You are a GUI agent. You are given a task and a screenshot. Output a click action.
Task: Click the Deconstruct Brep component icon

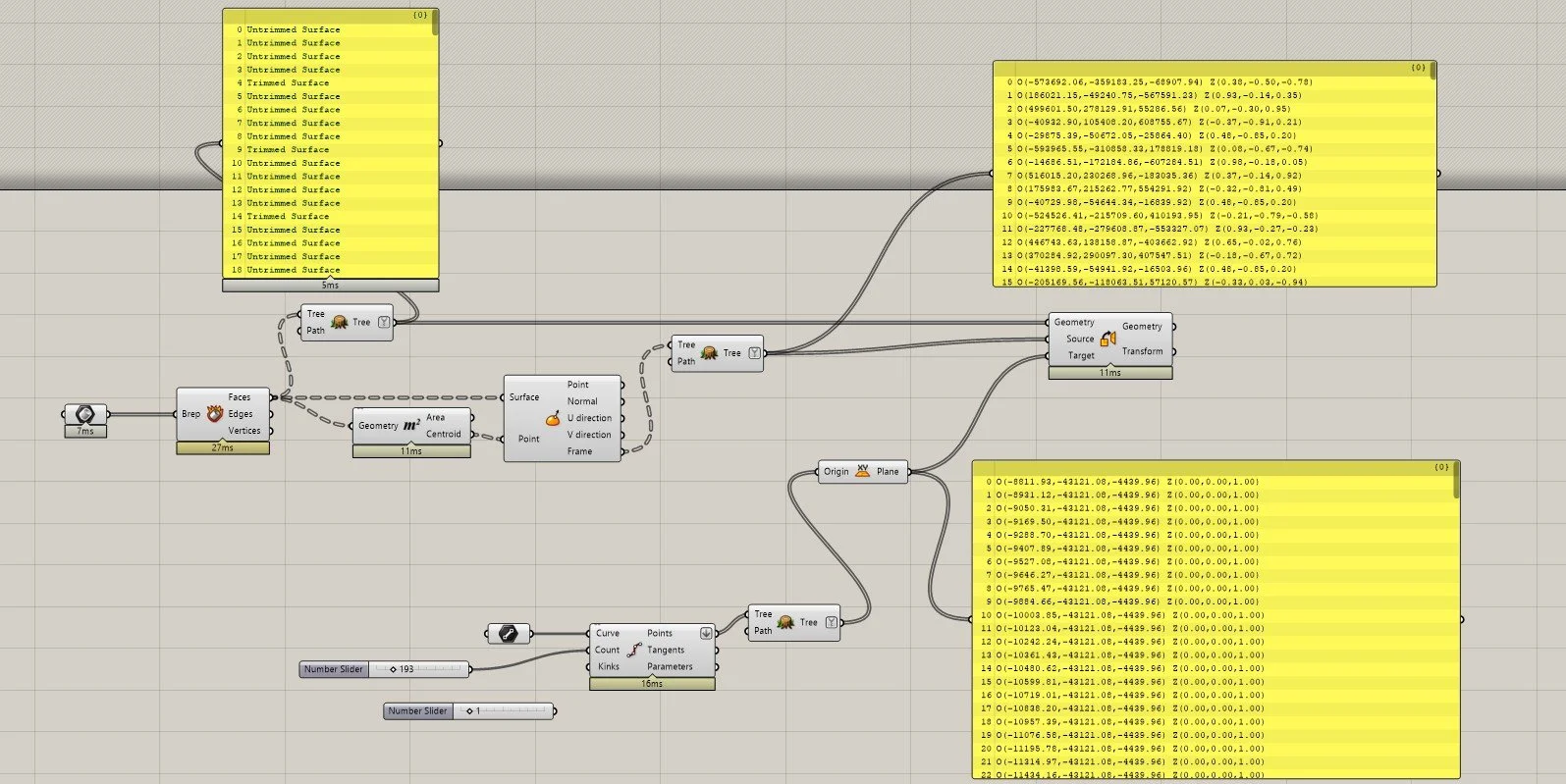pyautogui.click(x=214, y=414)
